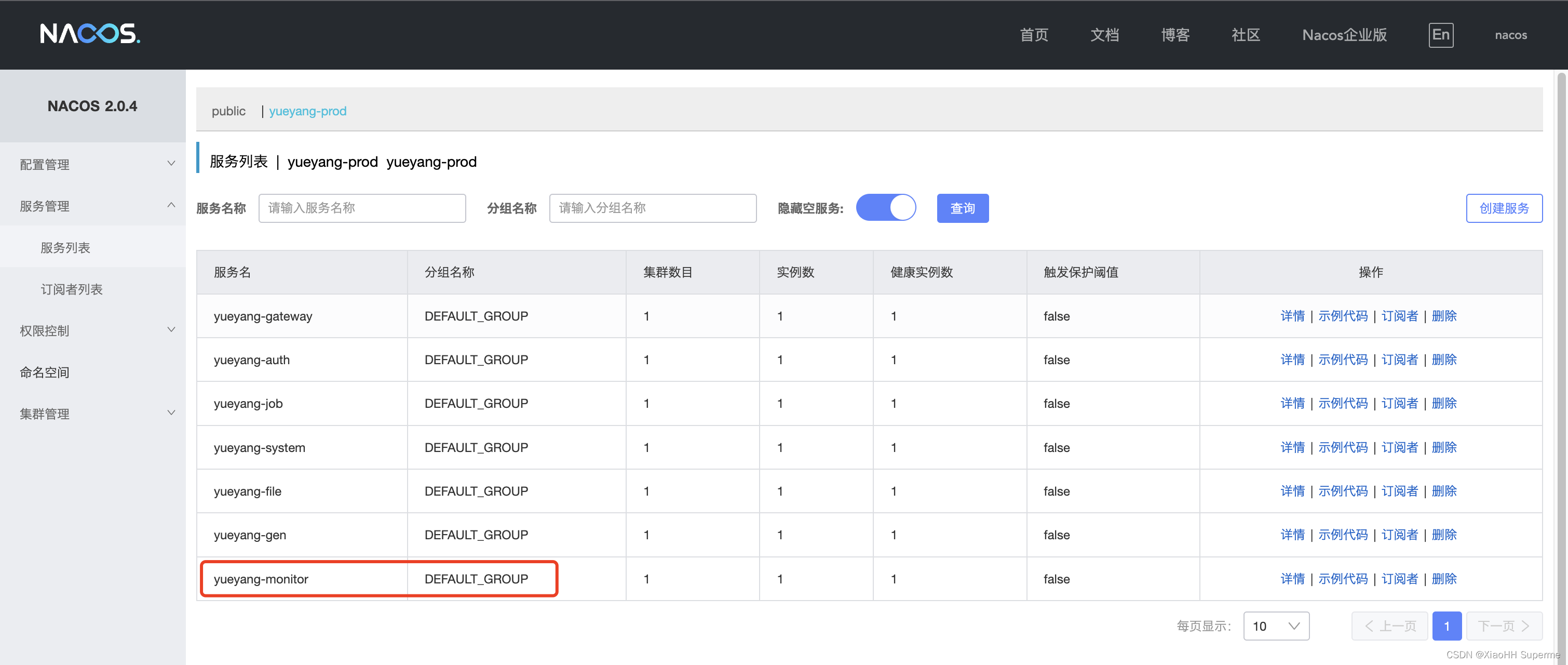Screen dimensions: 1568x665
Task: Switch language with the En icon
Action: [1441, 35]
